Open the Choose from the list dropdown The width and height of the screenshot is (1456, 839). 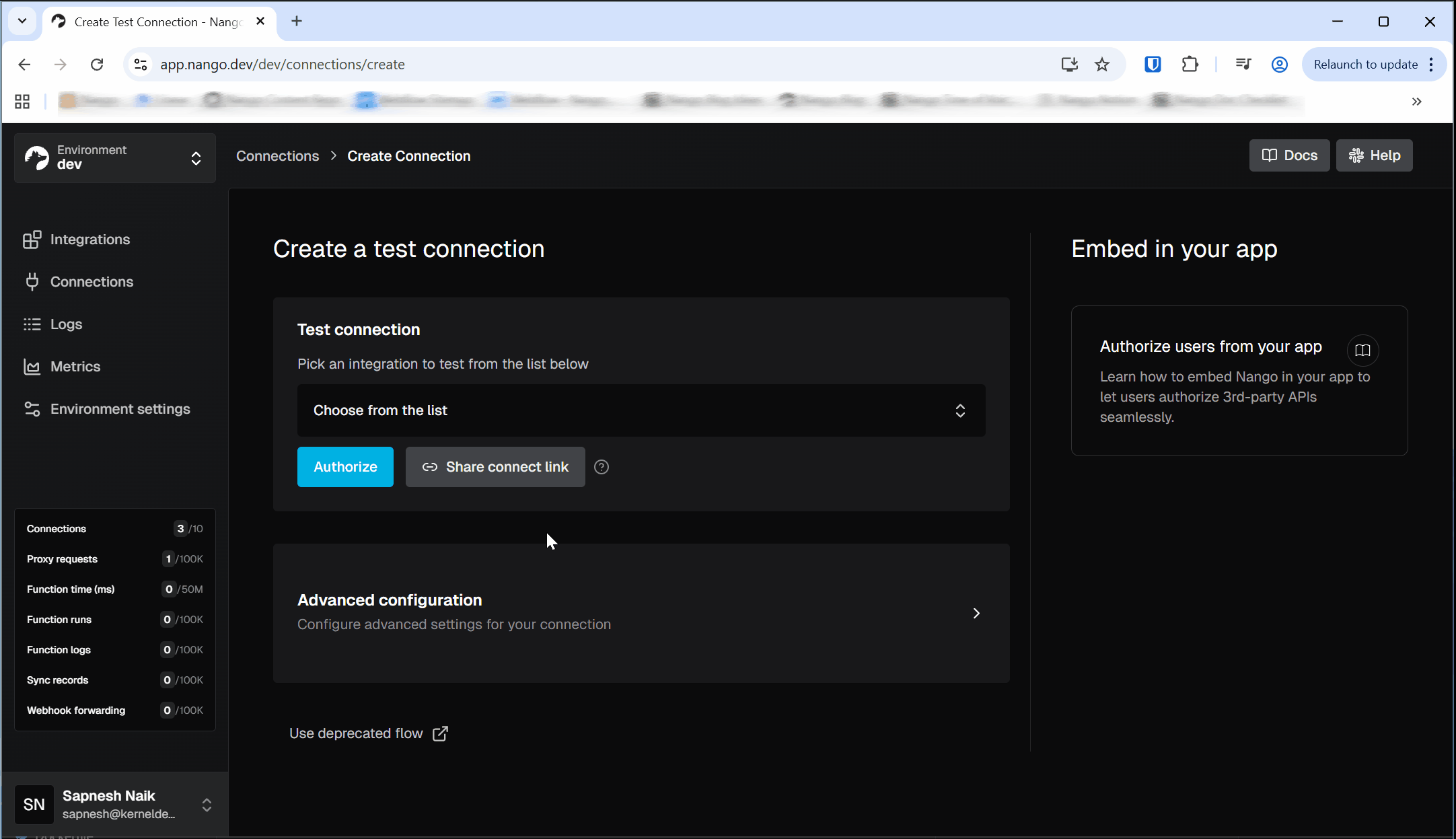click(x=641, y=410)
